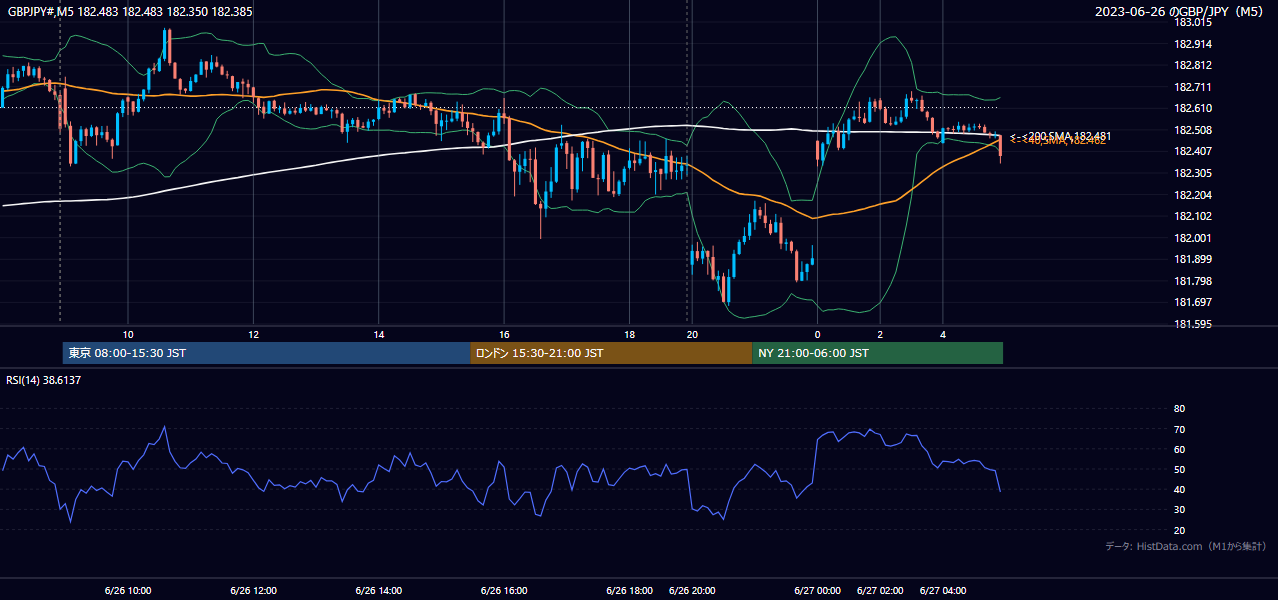Click the 6/26 10:00 date label

point(128,590)
